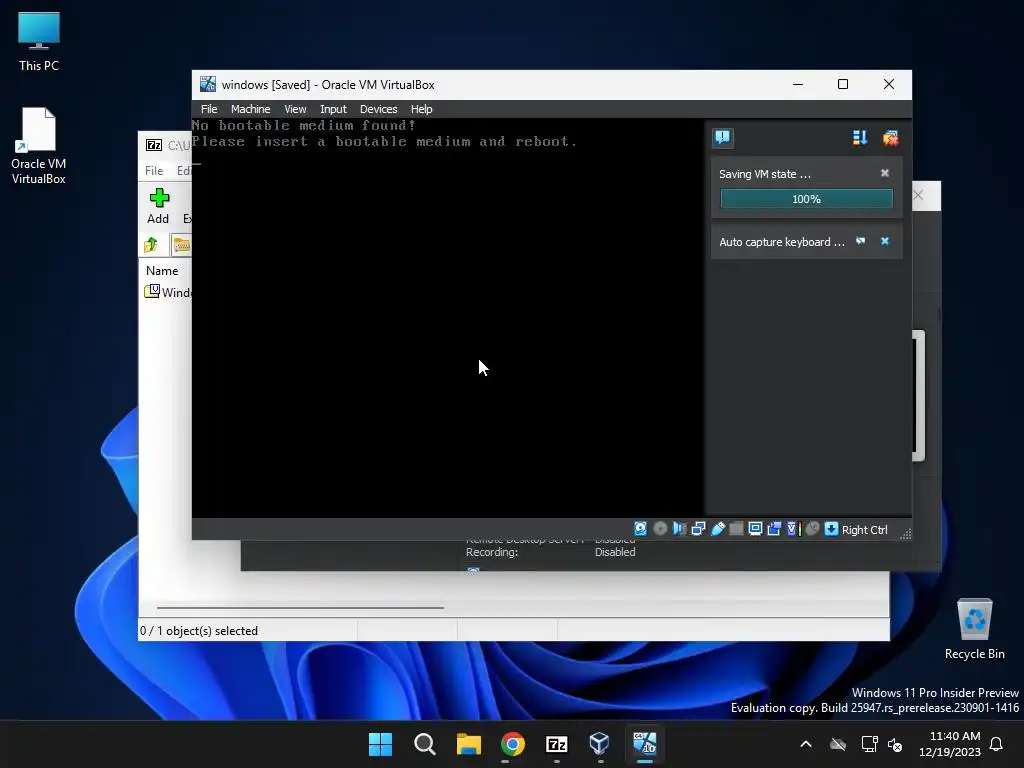Click the 0 / 1 object(s) selected status text
The image size is (1024, 768).
pos(199,631)
